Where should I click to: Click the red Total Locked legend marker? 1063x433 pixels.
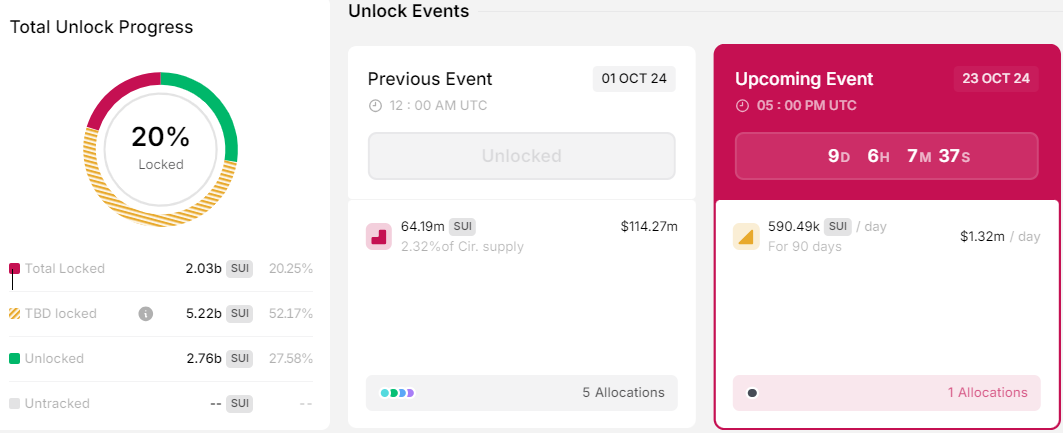click(14, 269)
